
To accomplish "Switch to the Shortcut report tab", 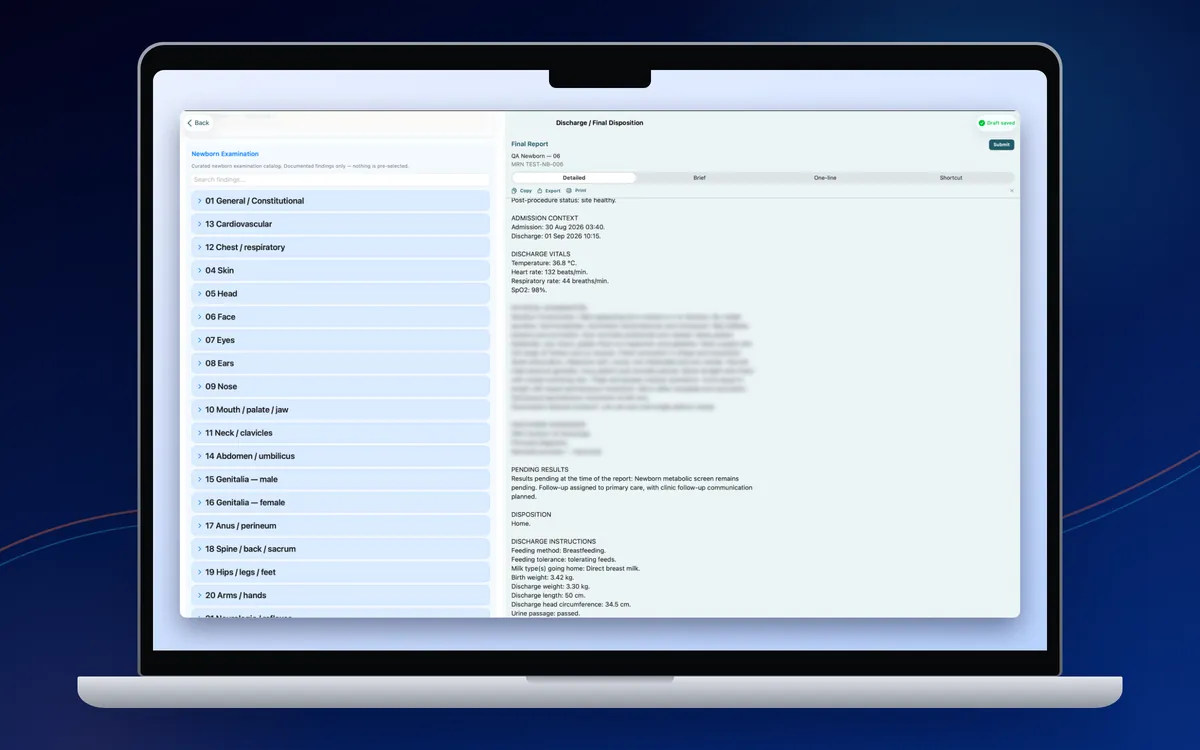I will 951,178.
